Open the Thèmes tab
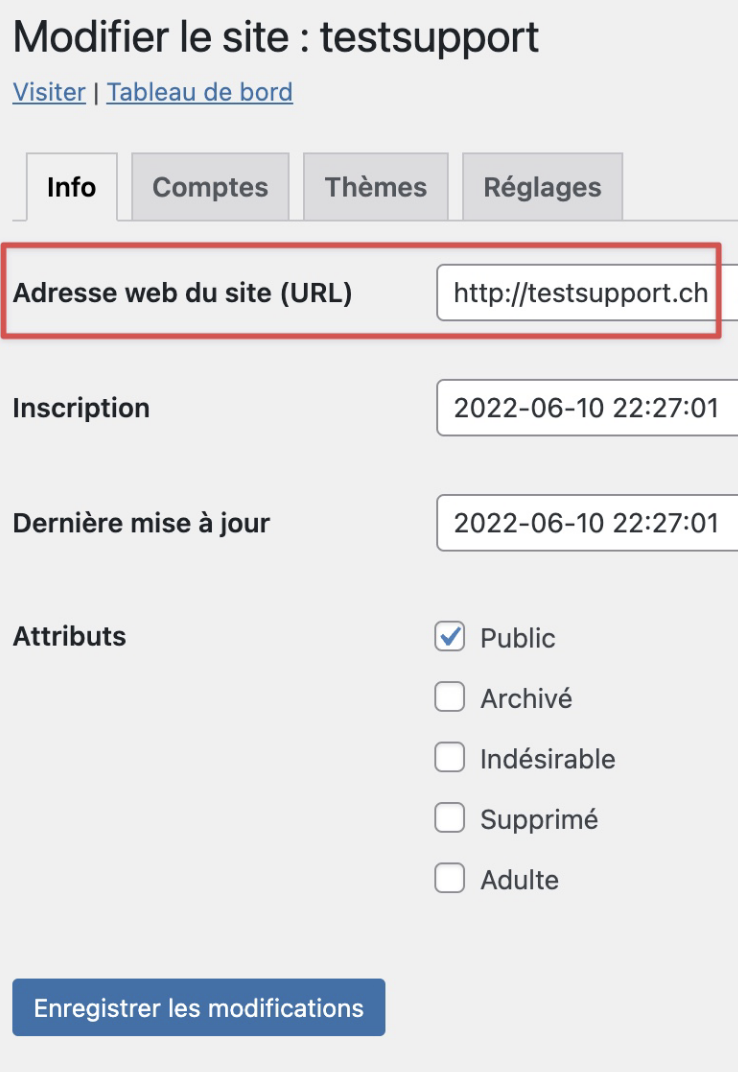Screen dimensions: 738x1072 375,187
